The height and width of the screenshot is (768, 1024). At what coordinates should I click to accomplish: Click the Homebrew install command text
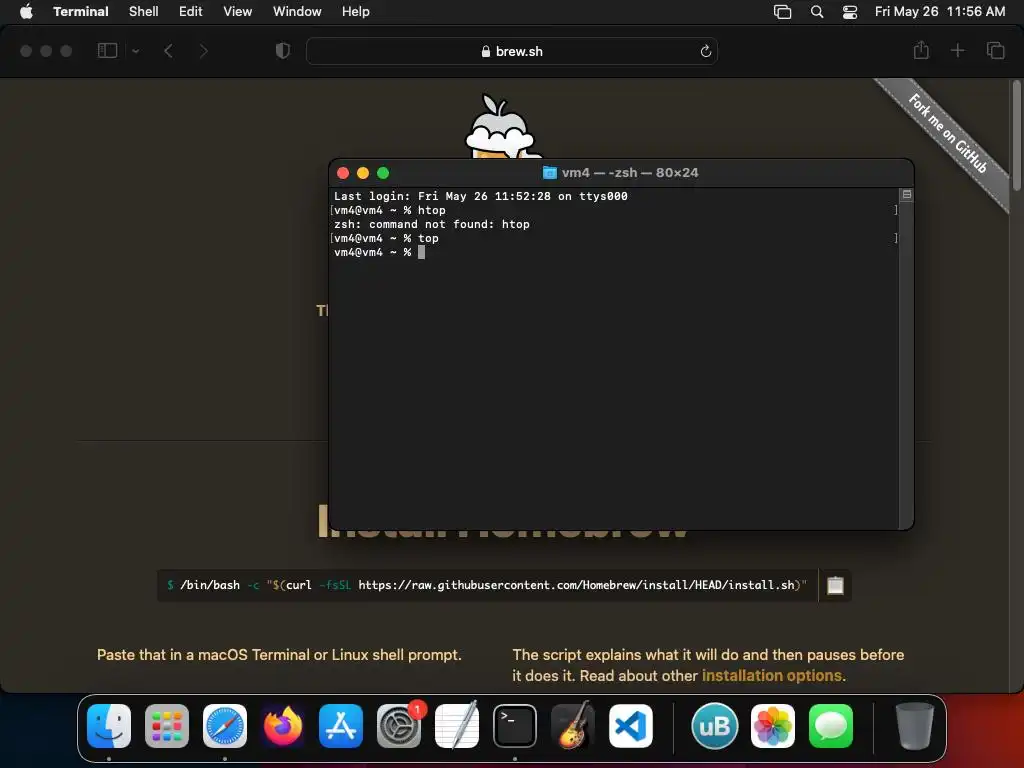487,585
